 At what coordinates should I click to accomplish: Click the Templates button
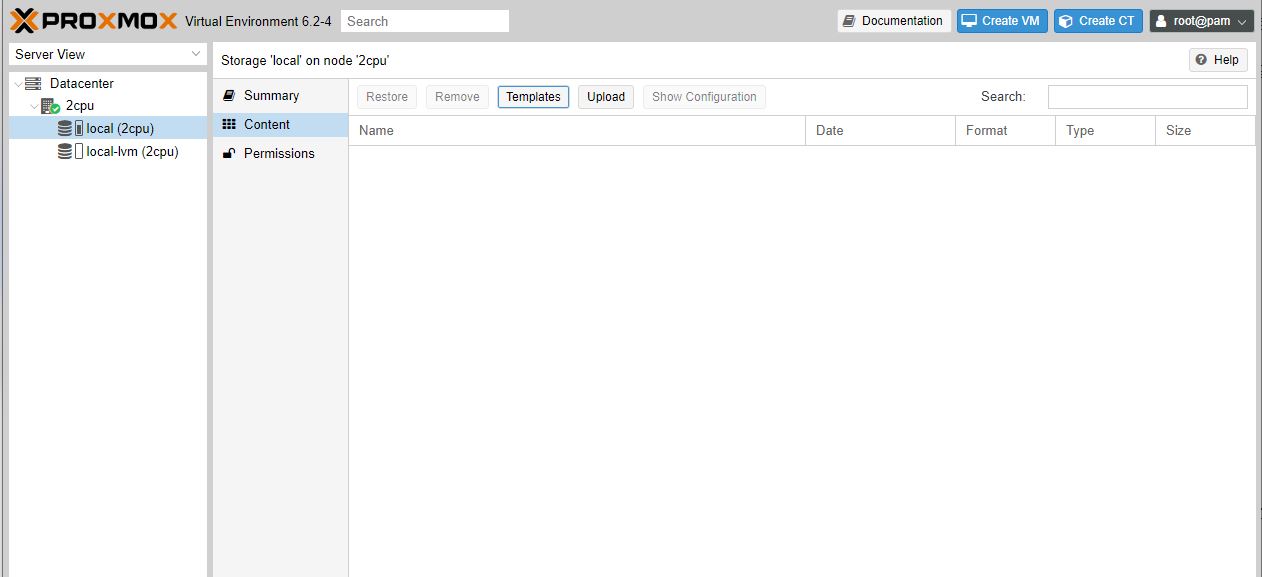pyautogui.click(x=533, y=97)
